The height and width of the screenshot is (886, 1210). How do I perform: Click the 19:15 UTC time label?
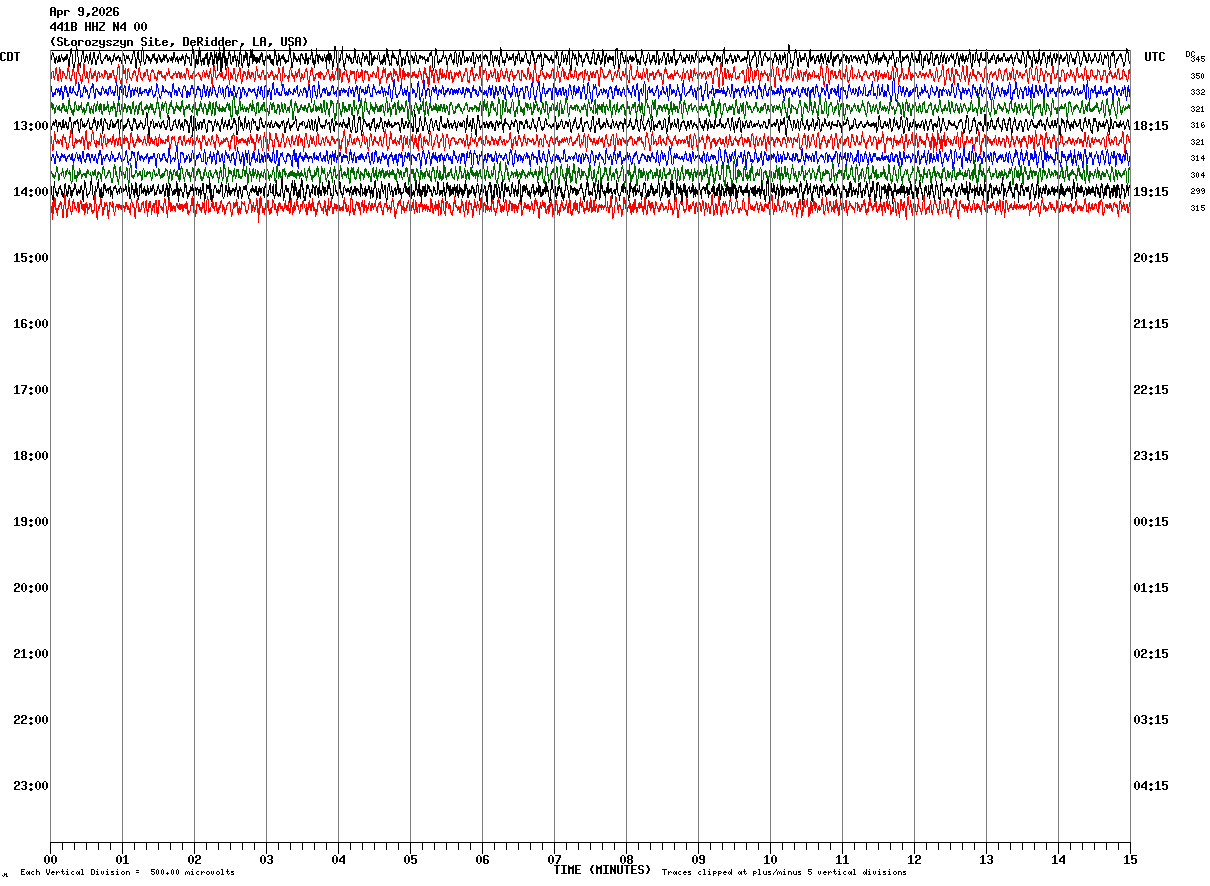(1150, 192)
